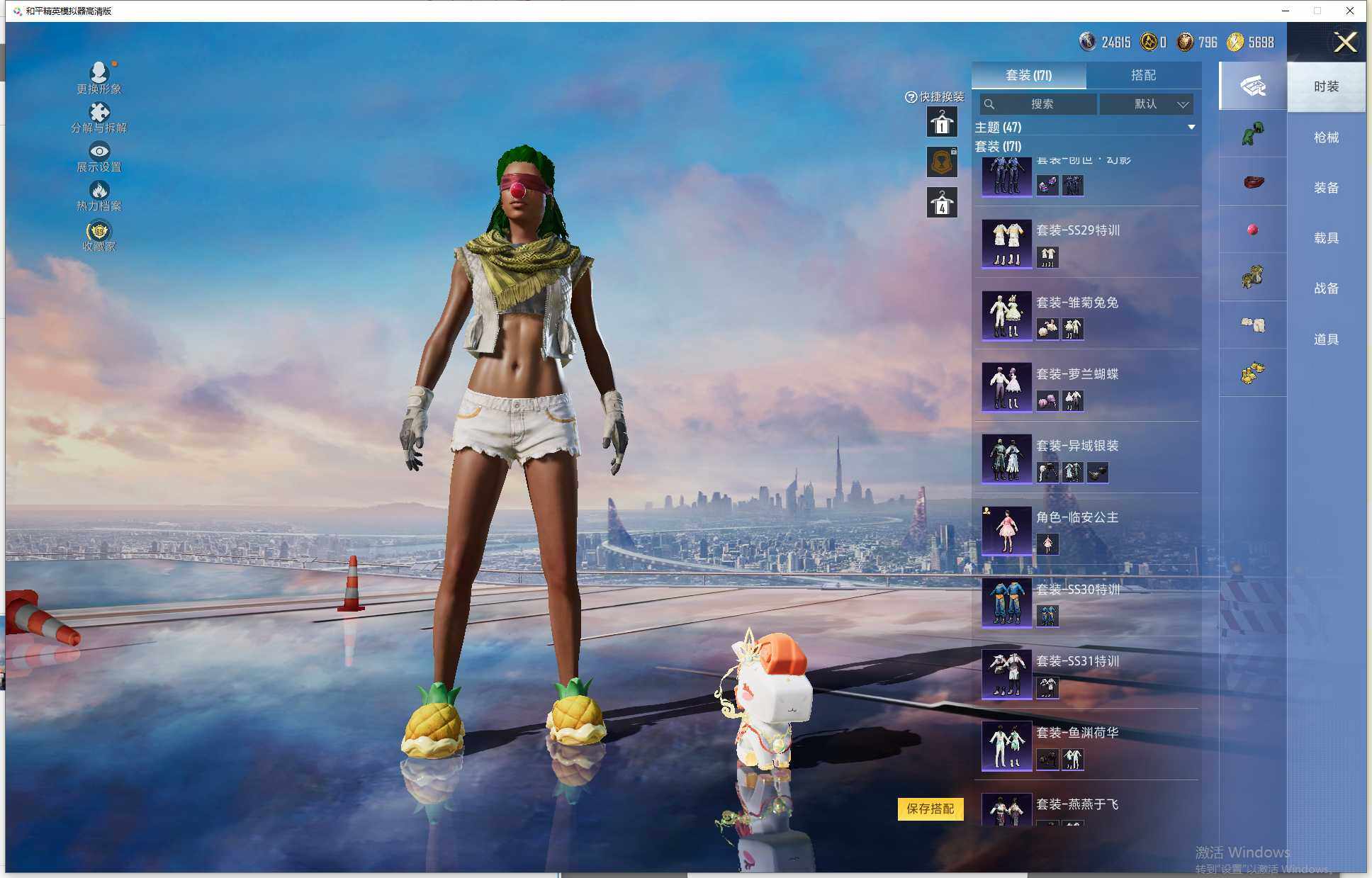Open the 默认 sort dropdown
This screenshot has height=878, width=1372.
(x=1147, y=104)
